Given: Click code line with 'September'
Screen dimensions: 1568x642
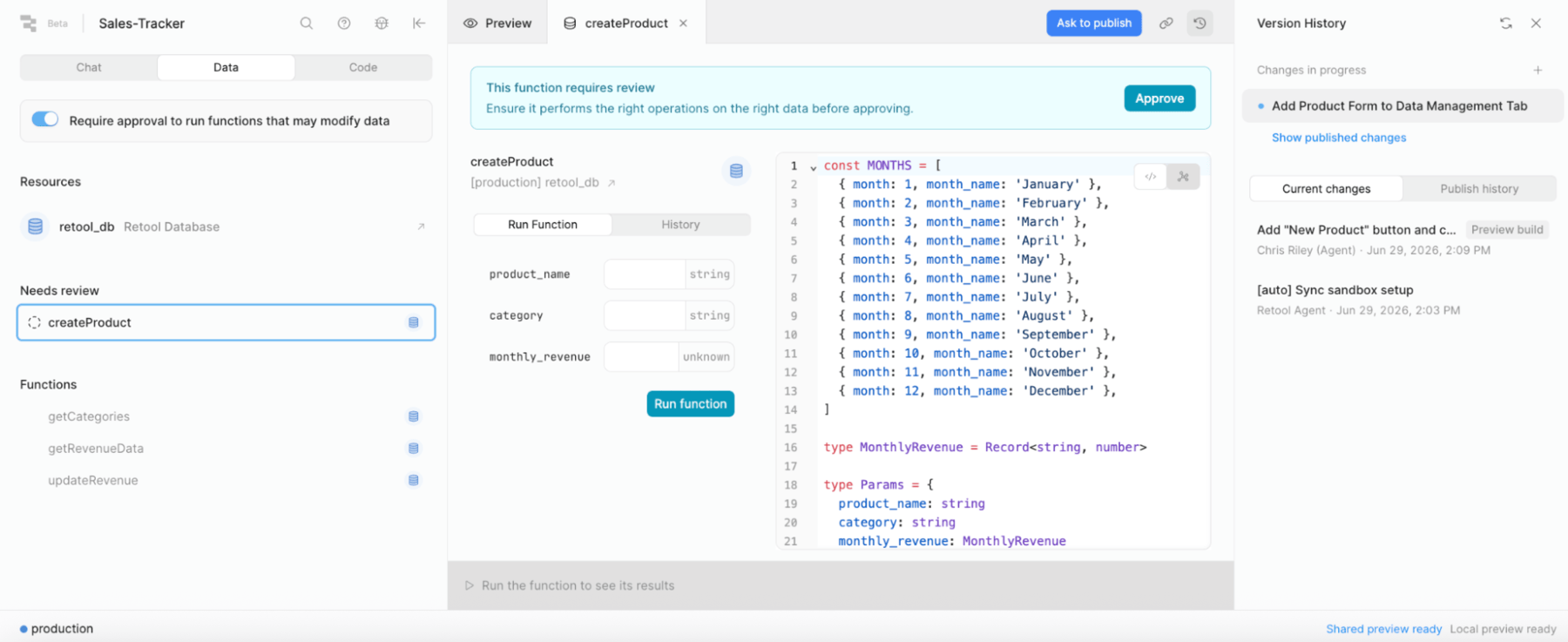Looking at the screenshot, I should click(976, 335).
